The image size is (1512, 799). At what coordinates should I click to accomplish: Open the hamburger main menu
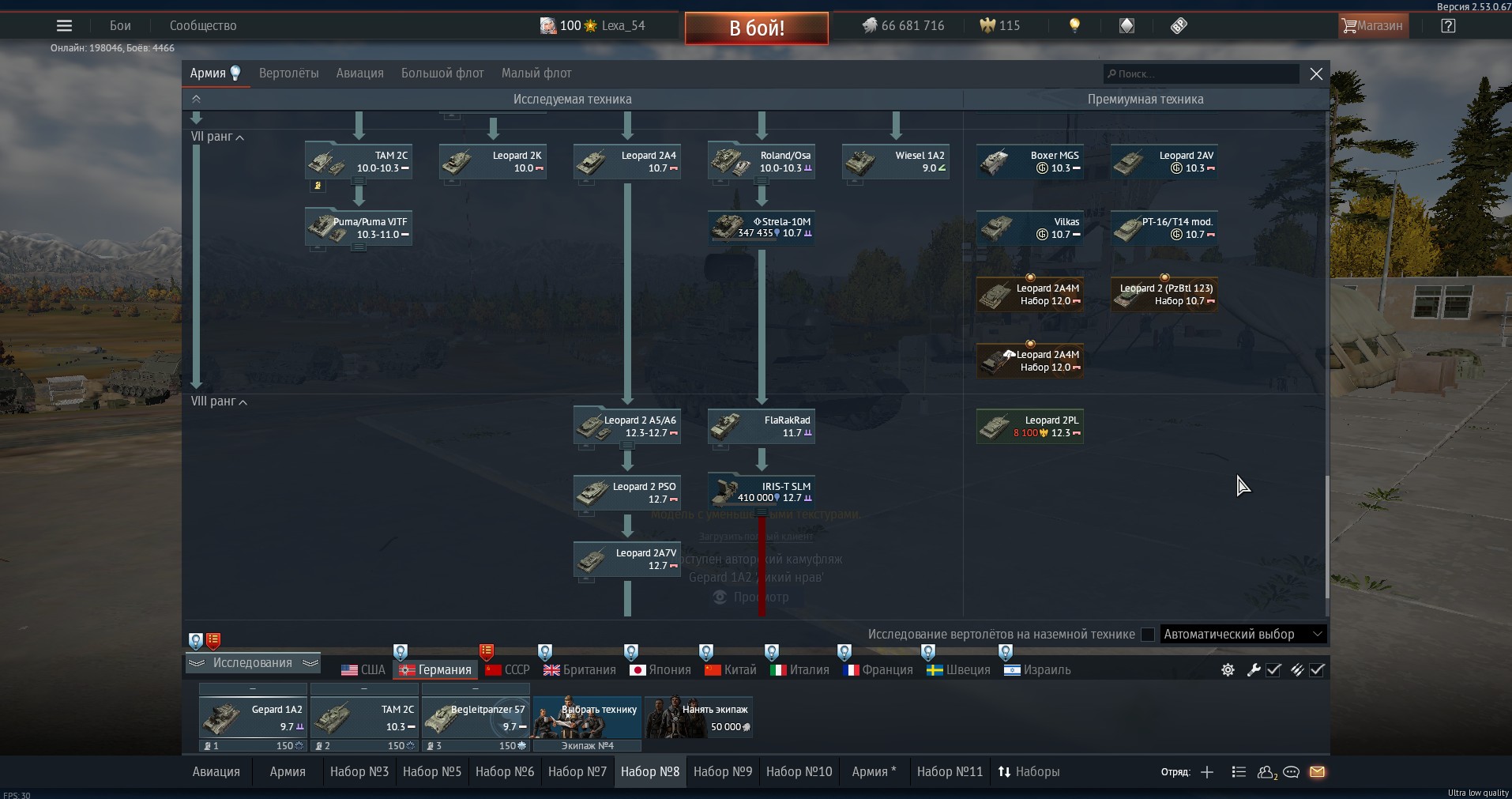click(x=64, y=25)
